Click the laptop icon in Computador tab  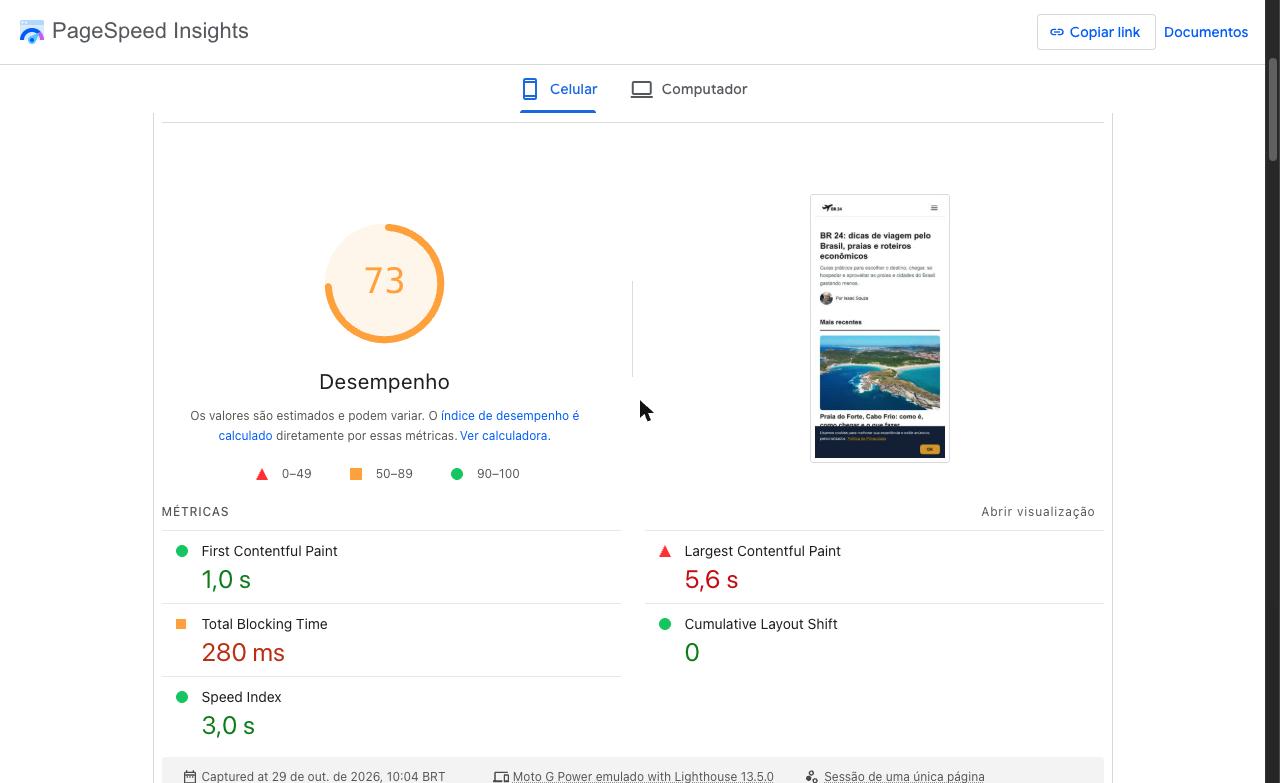click(x=642, y=89)
